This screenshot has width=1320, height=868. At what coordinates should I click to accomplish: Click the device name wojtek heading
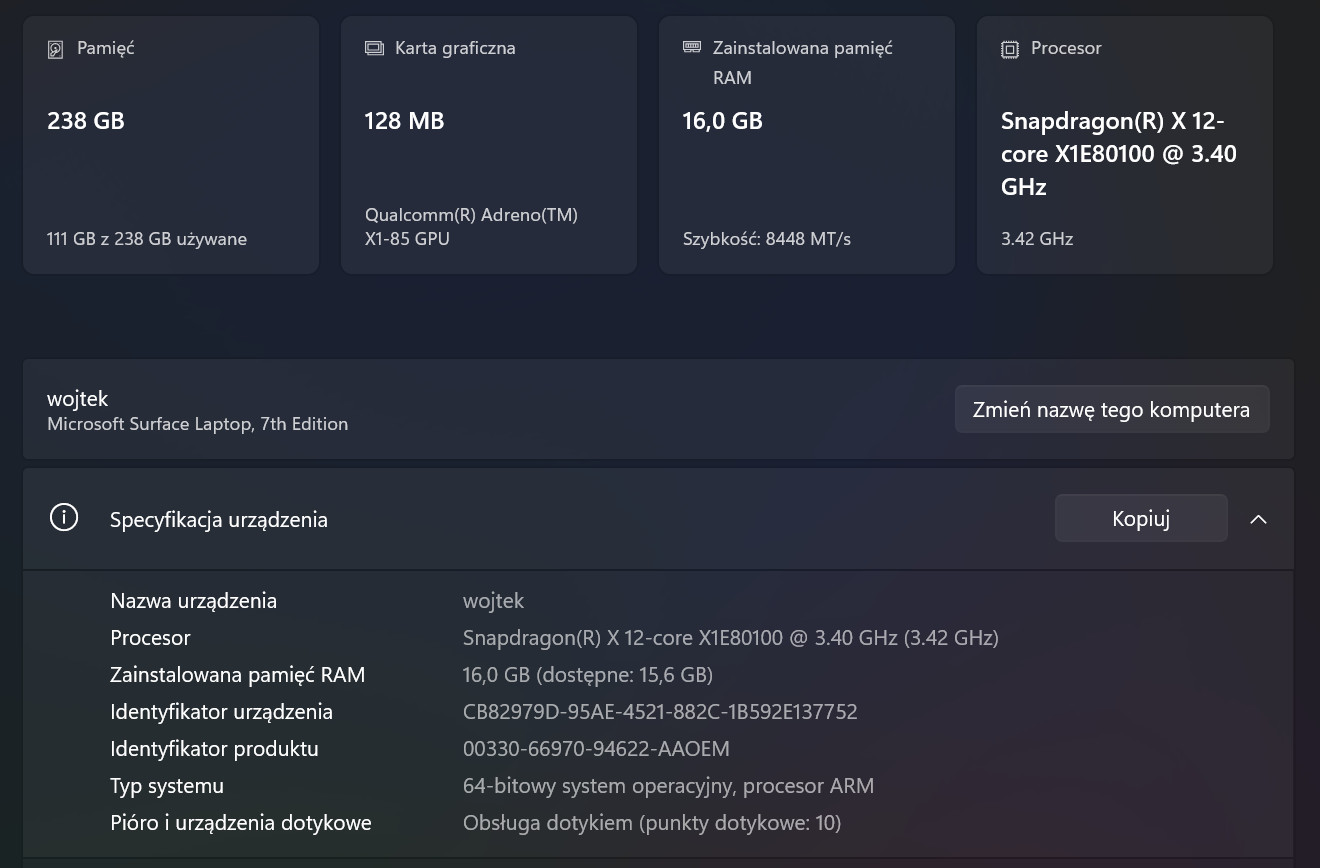pyautogui.click(x=77, y=399)
